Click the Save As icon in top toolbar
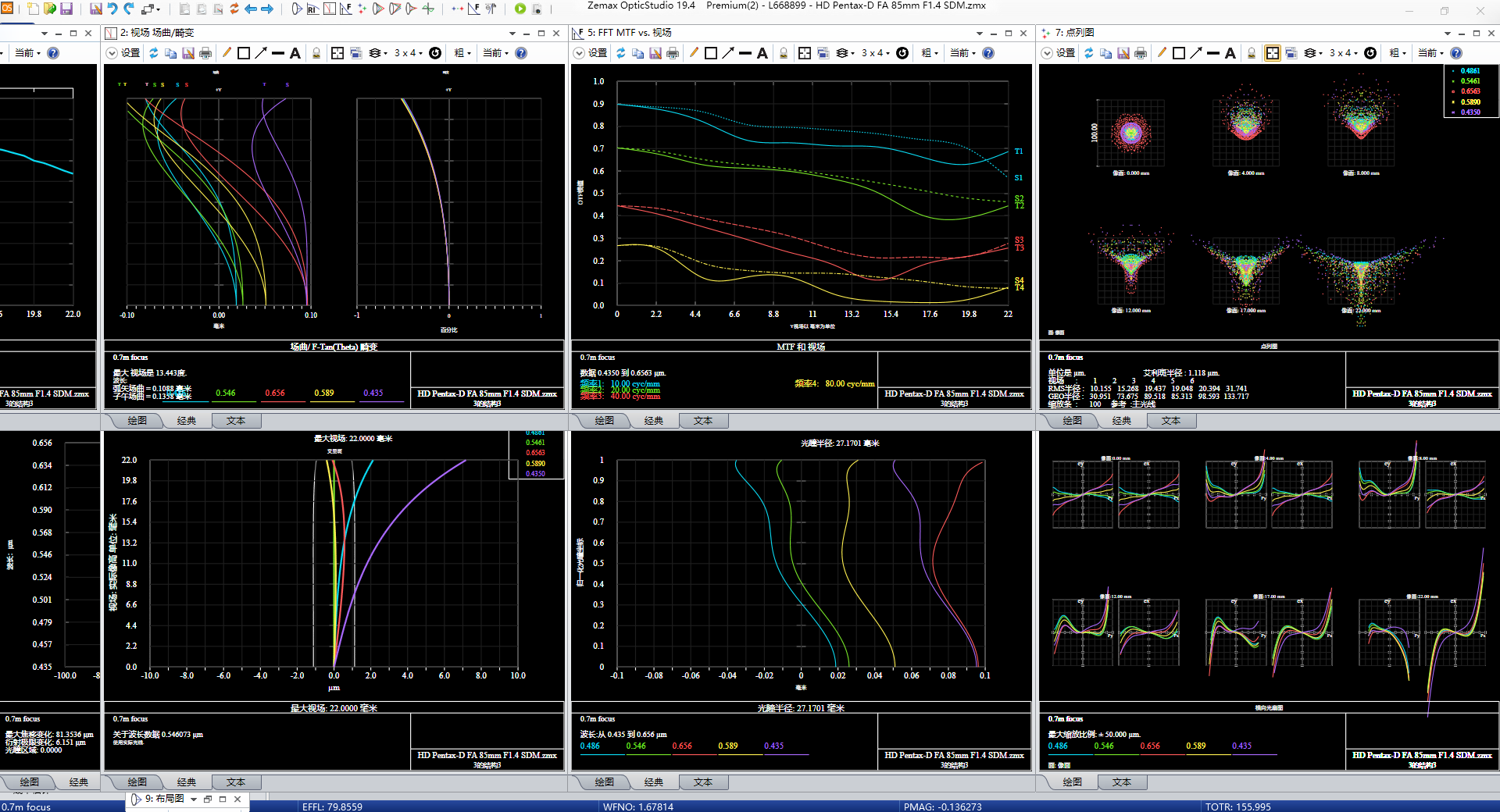Viewport: 1500px width, 812px height. [96, 9]
